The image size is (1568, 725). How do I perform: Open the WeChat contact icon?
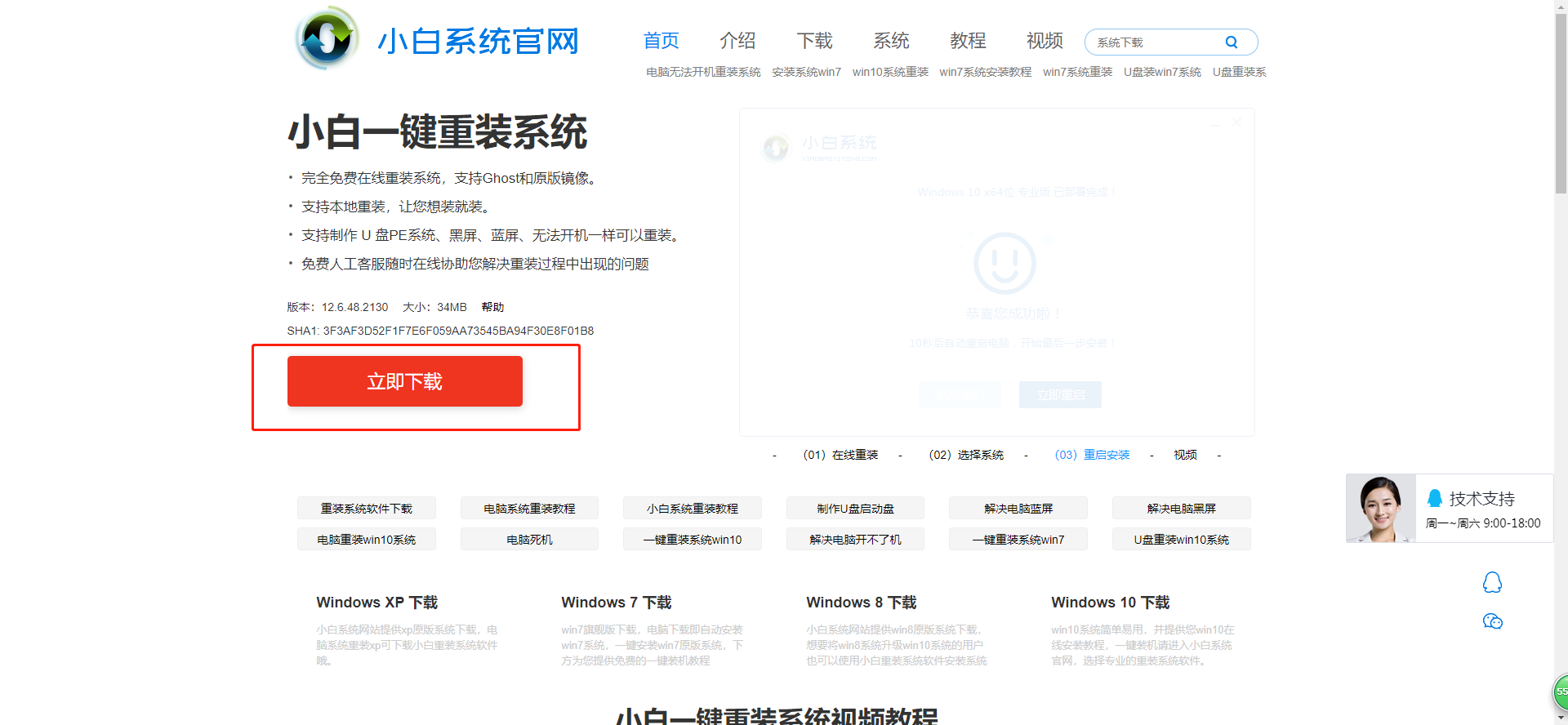[x=1493, y=621]
